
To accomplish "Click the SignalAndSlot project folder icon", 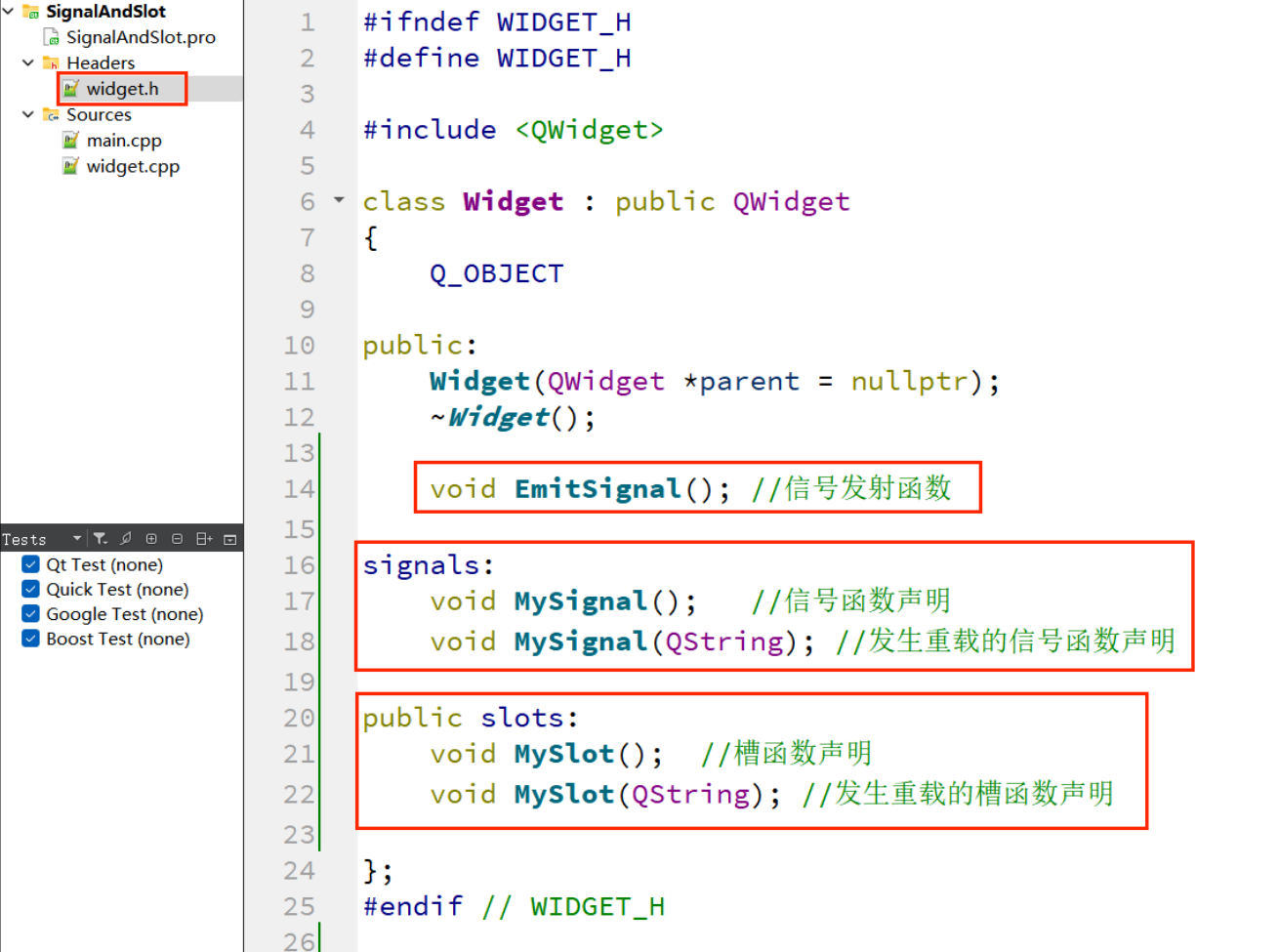I will [x=31, y=12].
